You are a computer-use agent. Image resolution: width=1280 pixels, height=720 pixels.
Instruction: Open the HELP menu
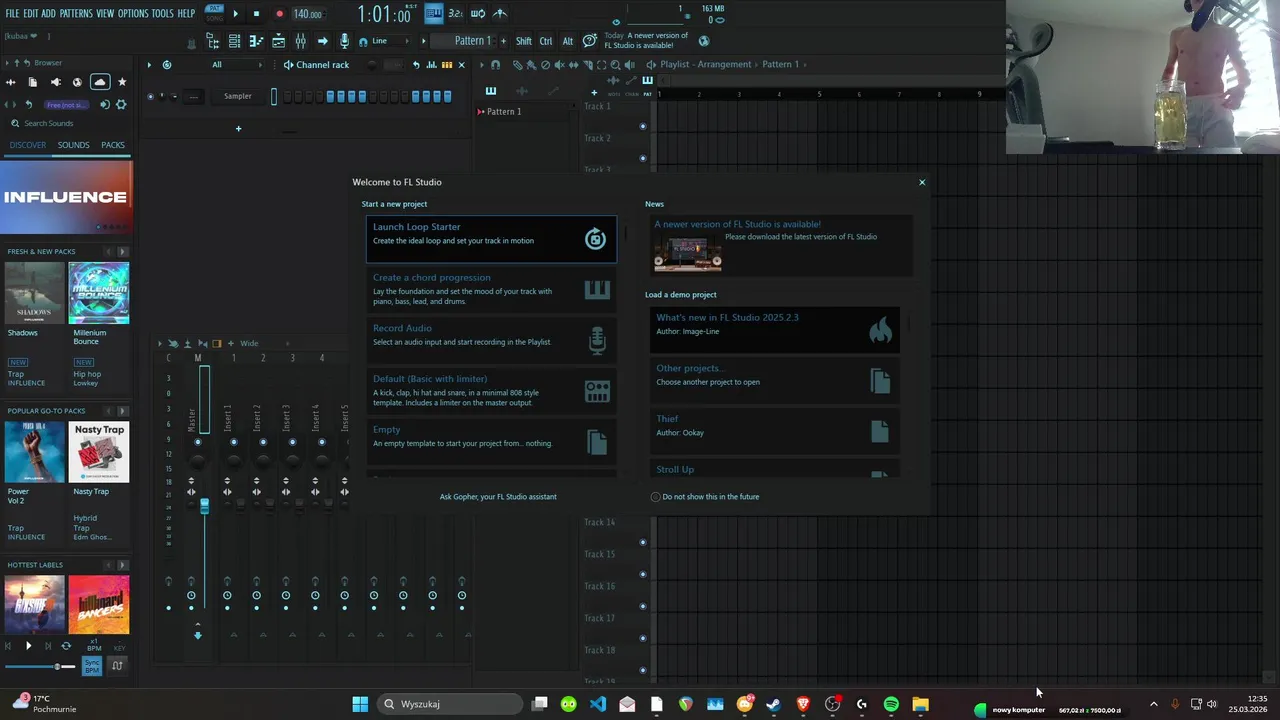[186, 14]
